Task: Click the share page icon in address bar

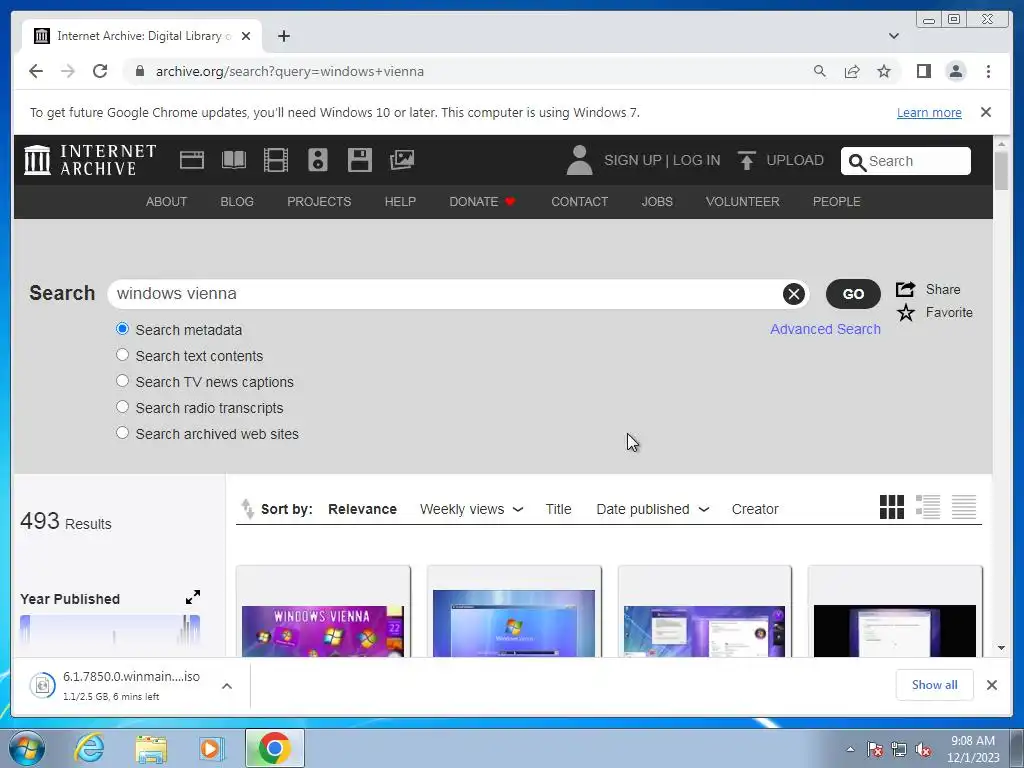Action: click(x=852, y=71)
